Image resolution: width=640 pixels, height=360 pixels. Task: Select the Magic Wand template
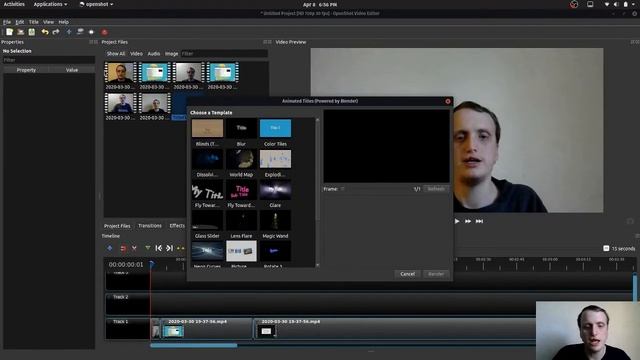[x=276, y=220]
